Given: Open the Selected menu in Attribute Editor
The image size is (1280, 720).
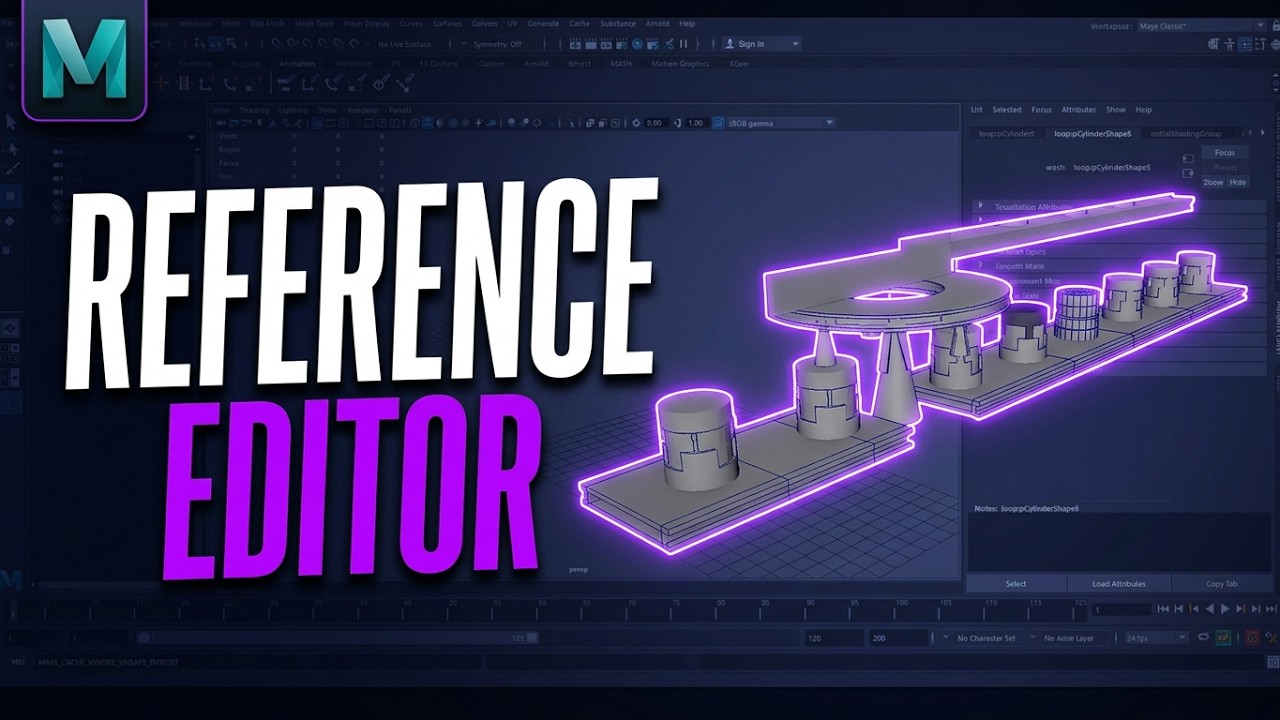Looking at the screenshot, I should coord(1006,110).
